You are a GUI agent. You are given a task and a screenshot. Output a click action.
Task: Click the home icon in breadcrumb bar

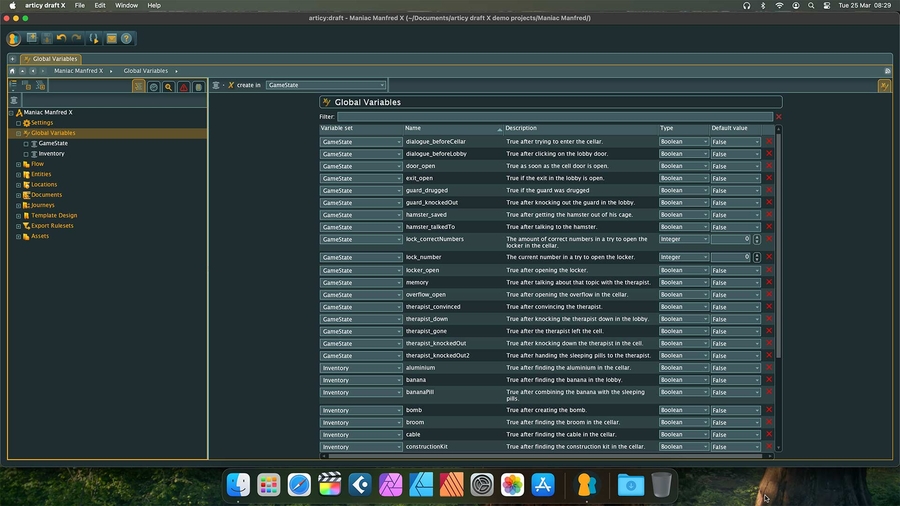[x=12, y=71]
